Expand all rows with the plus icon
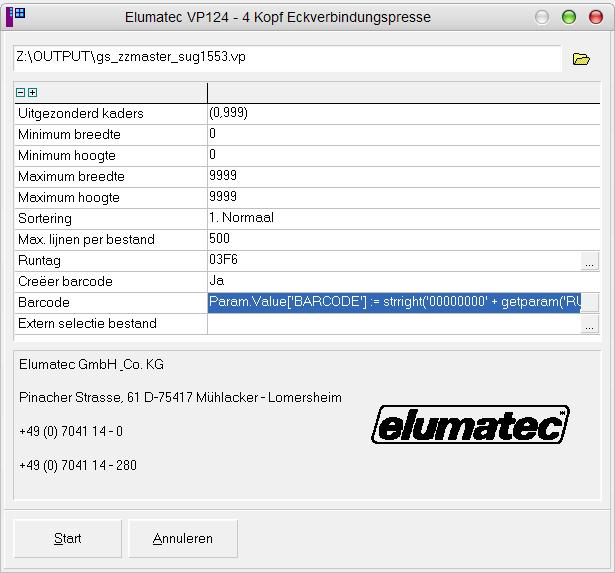The width and height of the screenshot is (615, 573). point(33,93)
